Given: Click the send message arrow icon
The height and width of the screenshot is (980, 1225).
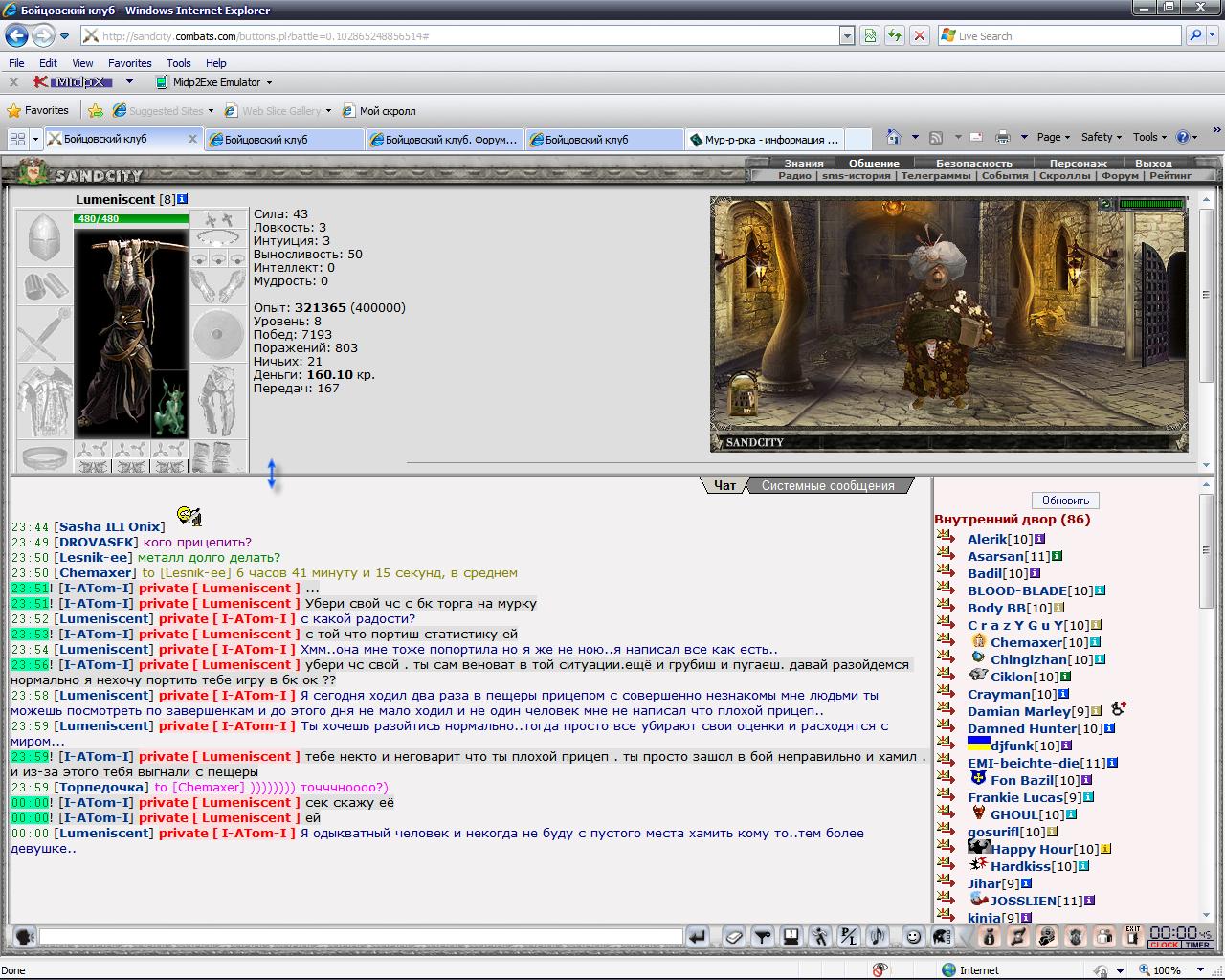Looking at the screenshot, I should point(698,937).
